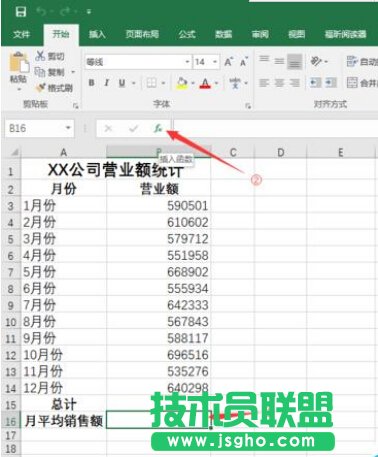The width and height of the screenshot is (378, 457).
Task: Expand the underline style dropdown
Action: pyautogui.click(x=134, y=83)
